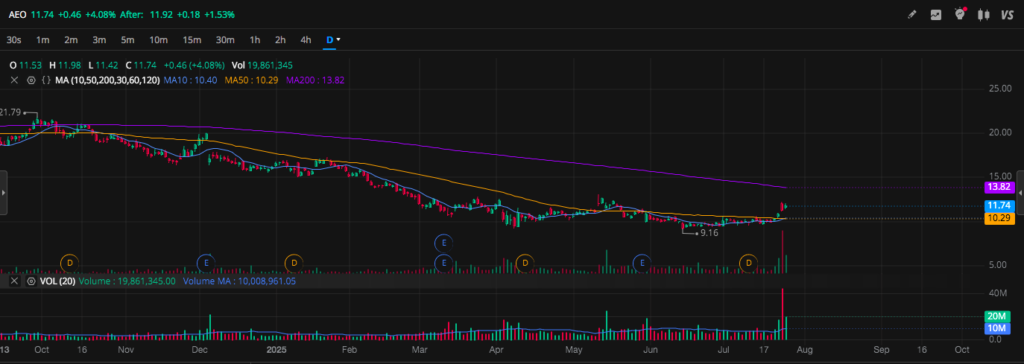Click the Volume MA : 10,008,961.05 text
The height and width of the screenshot is (364, 1024).
click(x=239, y=281)
